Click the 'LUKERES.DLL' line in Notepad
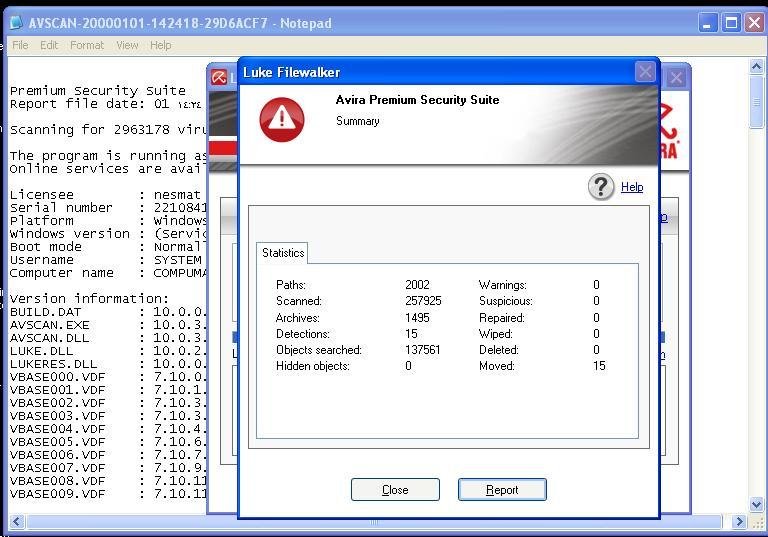The width and height of the screenshot is (768, 537). point(108,364)
